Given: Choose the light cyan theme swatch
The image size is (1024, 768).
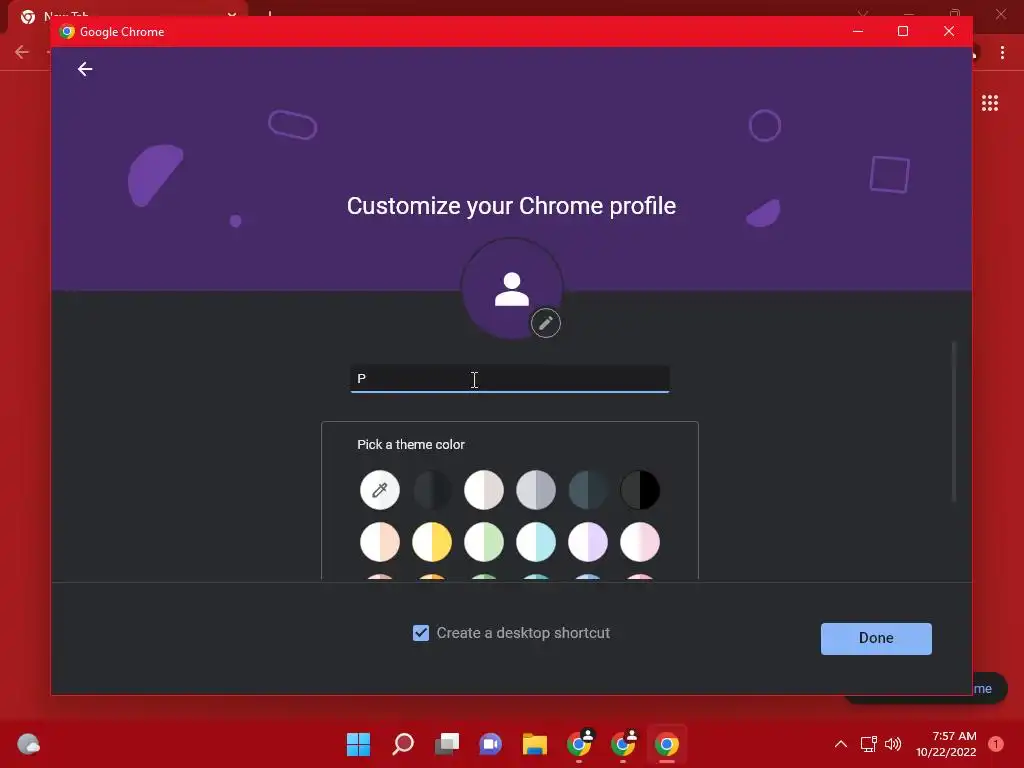Looking at the screenshot, I should (x=536, y=541).
